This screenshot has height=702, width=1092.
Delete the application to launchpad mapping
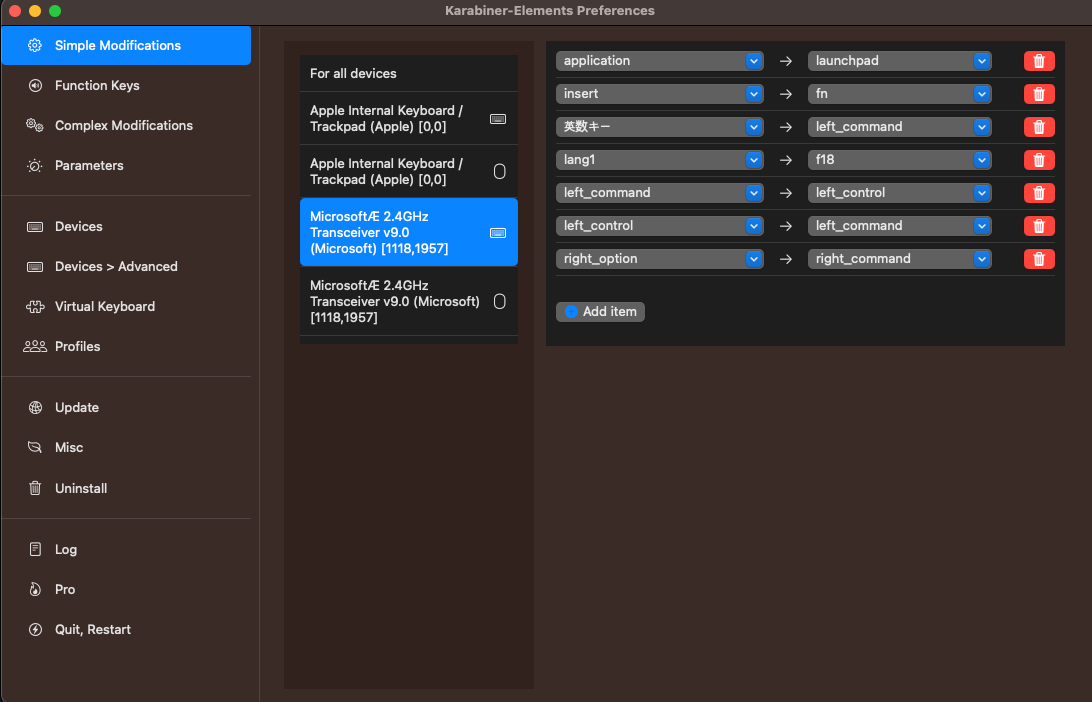coord(1038,61)
